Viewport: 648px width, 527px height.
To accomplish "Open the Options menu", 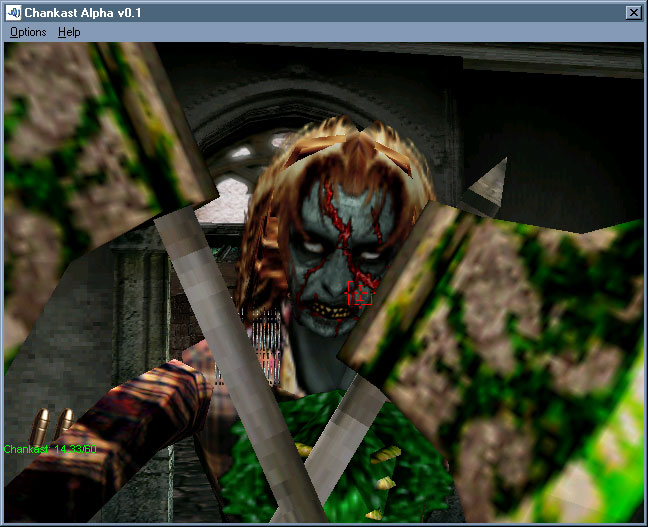I will pyautogui.click(x=28, y=32).
